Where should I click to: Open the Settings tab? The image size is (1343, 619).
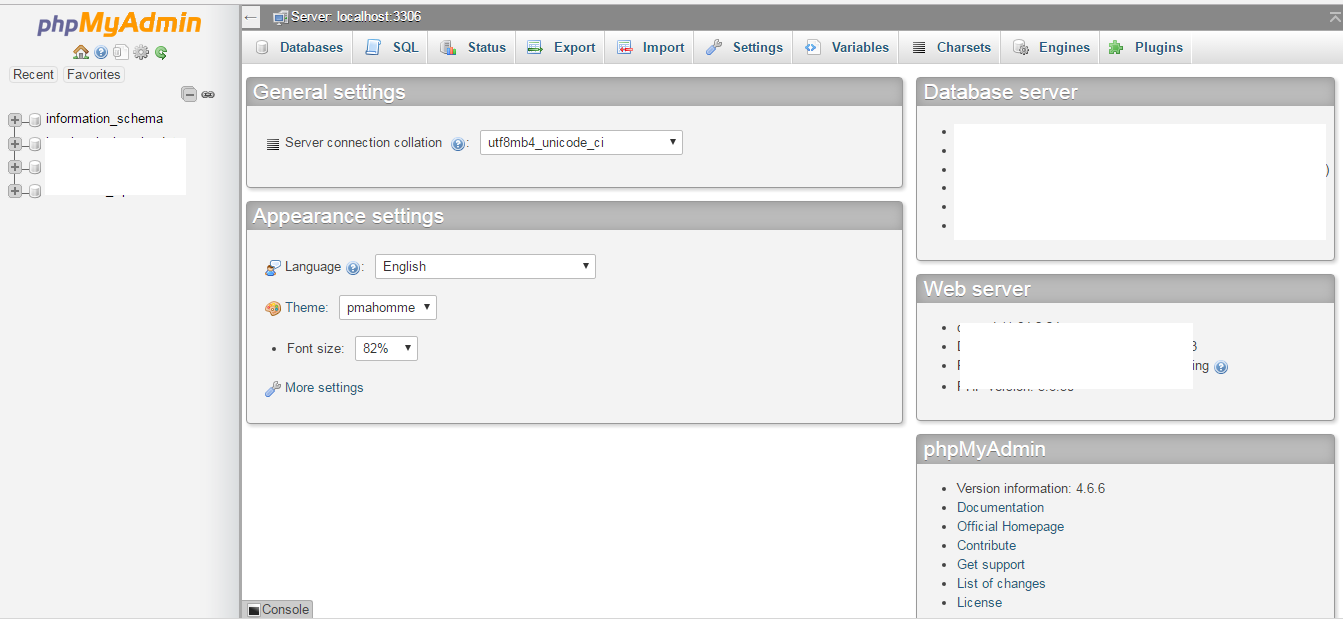coord(744,47)
